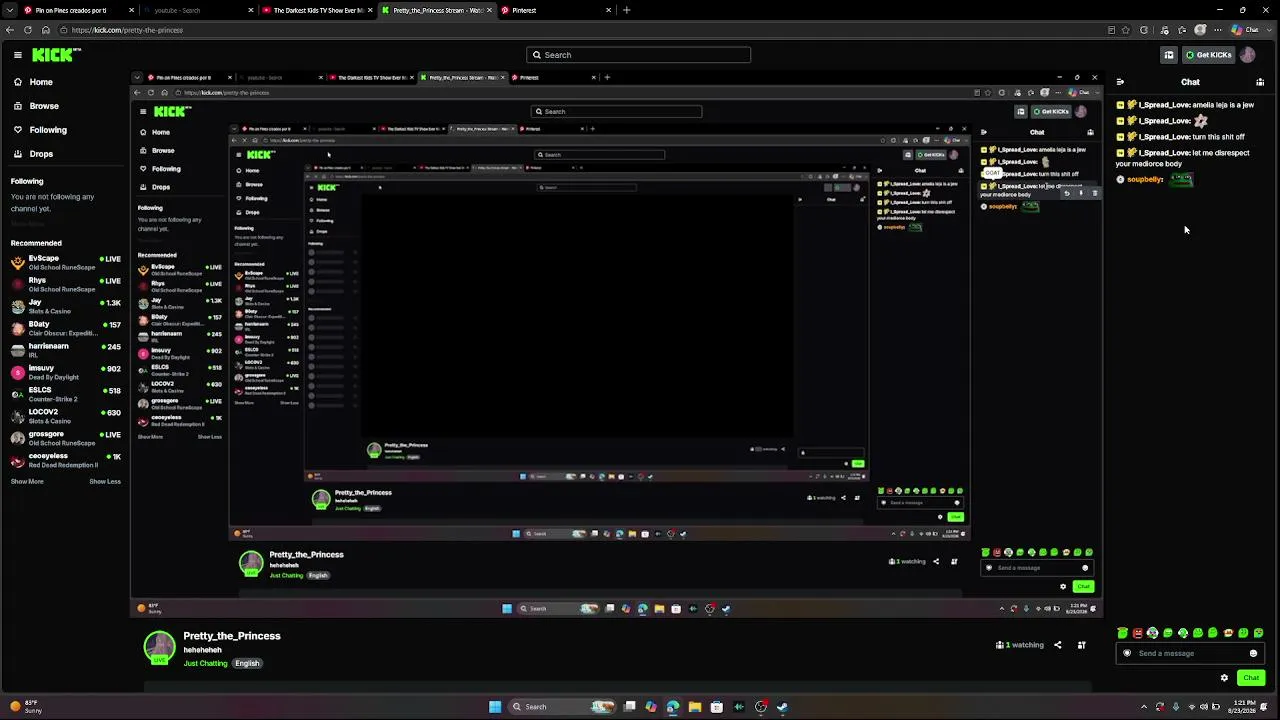Open chat settings gear
This screenshot has height=720, width=1280.
tap(1224, 678)
